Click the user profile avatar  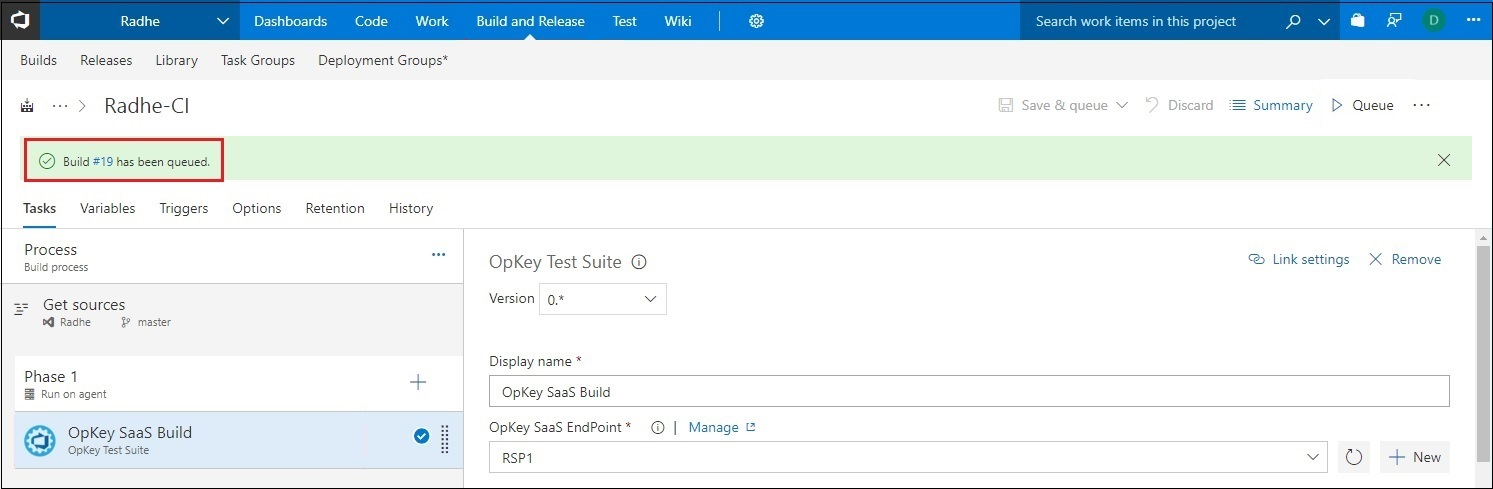(1434, 21)
